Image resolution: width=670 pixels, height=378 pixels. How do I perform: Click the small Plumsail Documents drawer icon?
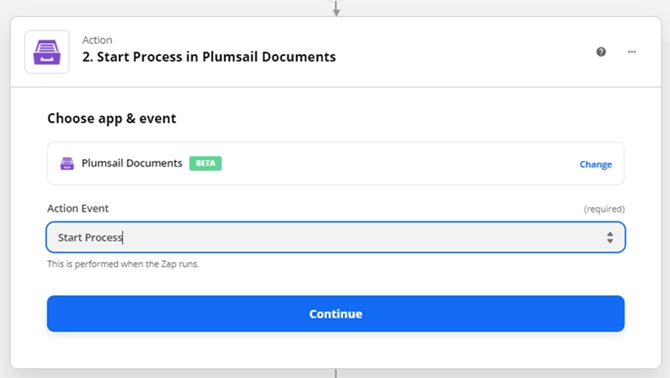point(67,164)
